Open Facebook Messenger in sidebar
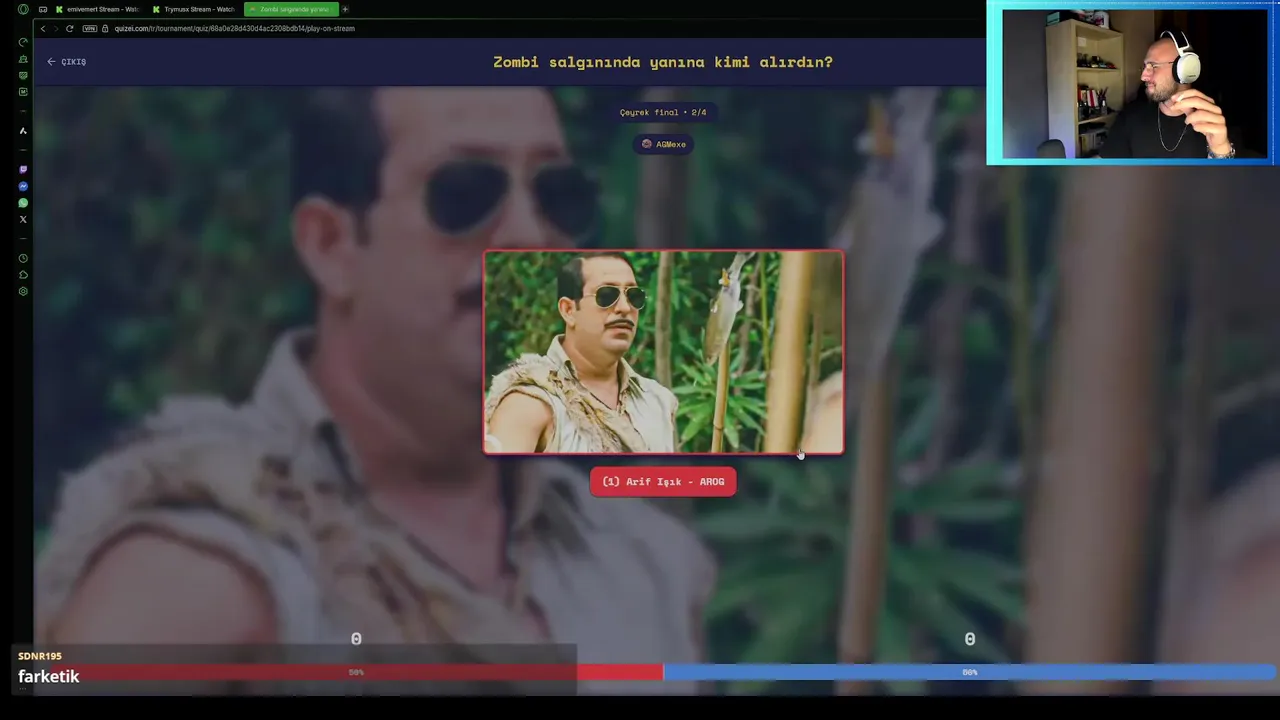The width and height of the screenshot is (1280, 720). 23,186
